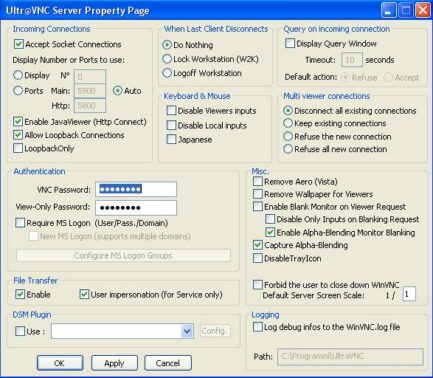Click the Apply button

click(114, 363)
